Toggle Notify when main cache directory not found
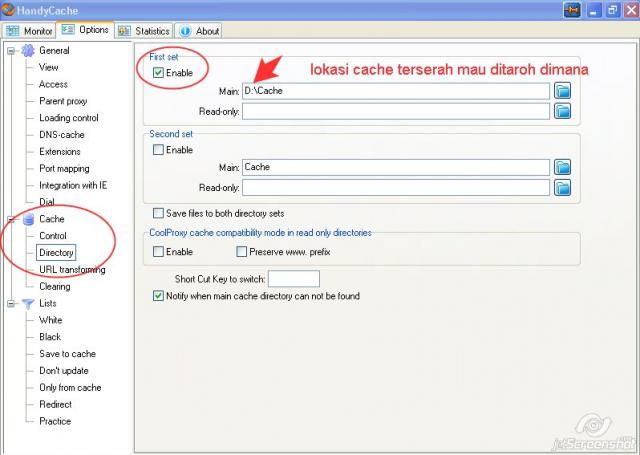640x455 pixels. point(158,296)
